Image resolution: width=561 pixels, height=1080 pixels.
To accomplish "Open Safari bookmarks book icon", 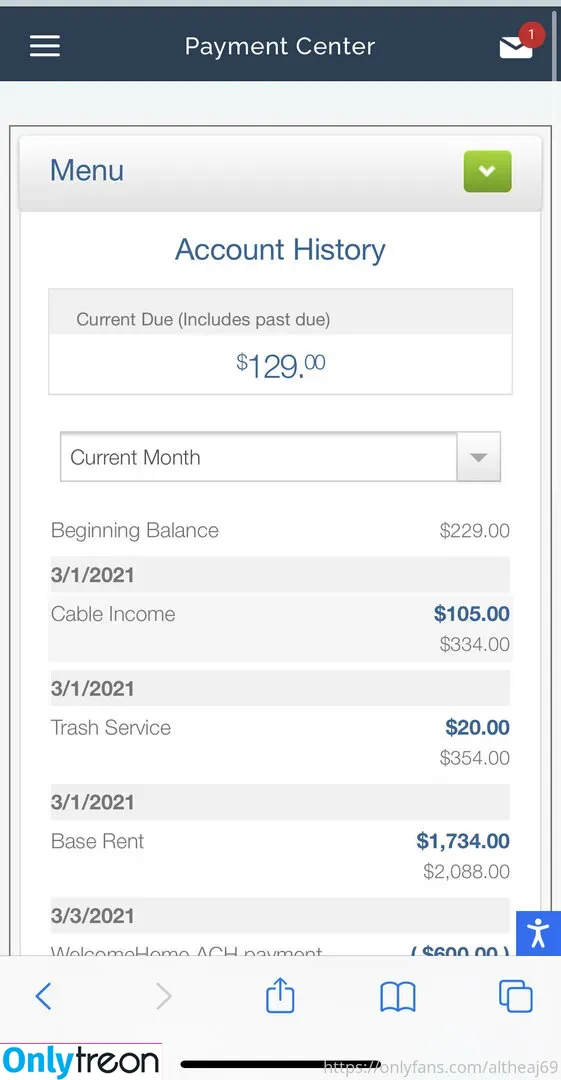I will 398,997.
